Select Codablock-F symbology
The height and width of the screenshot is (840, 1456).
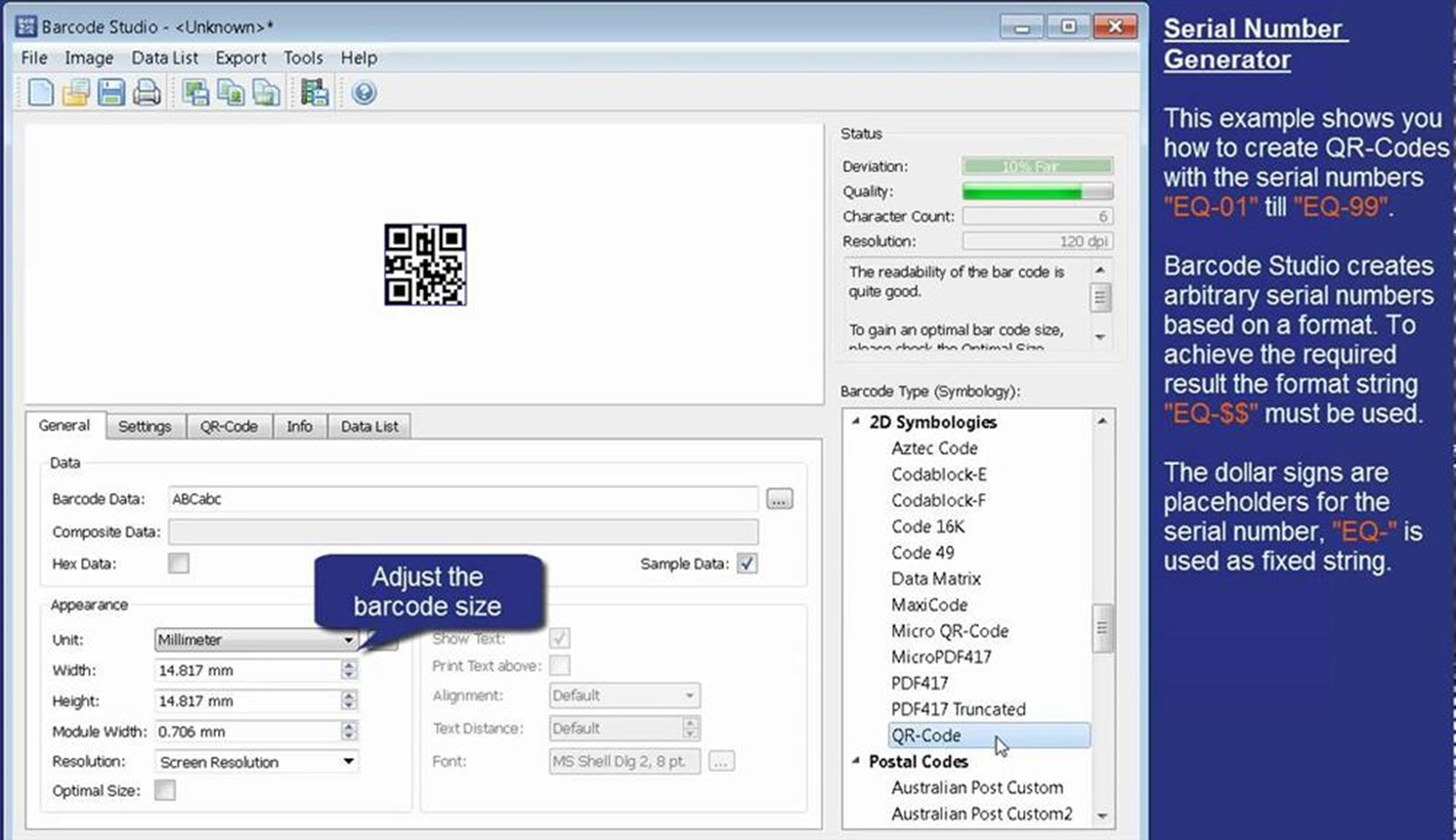(x=938, y=500)
